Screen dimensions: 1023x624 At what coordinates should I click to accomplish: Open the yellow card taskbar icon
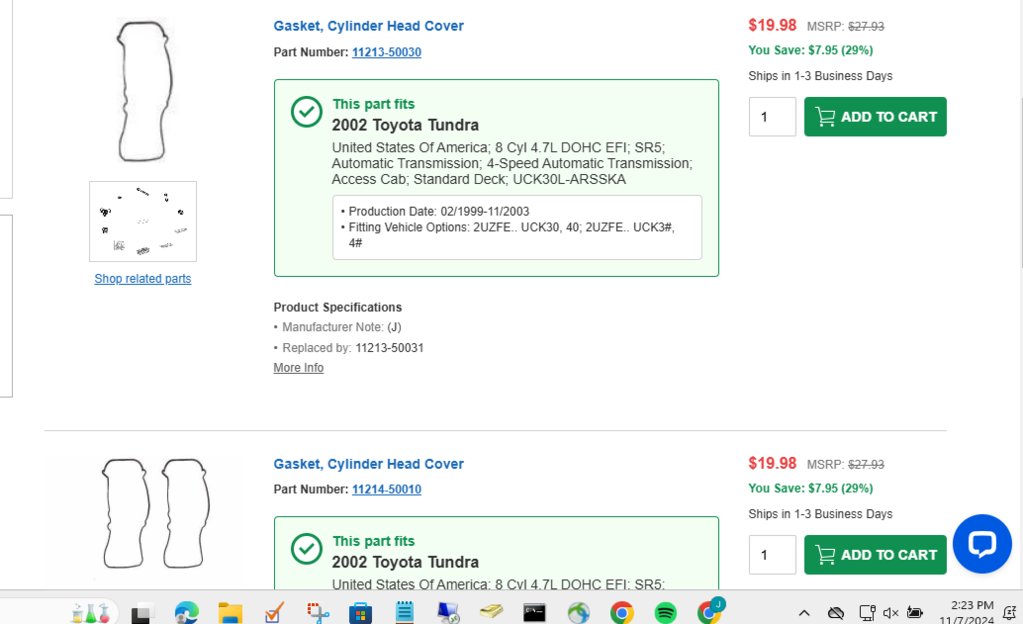[491, 612]
